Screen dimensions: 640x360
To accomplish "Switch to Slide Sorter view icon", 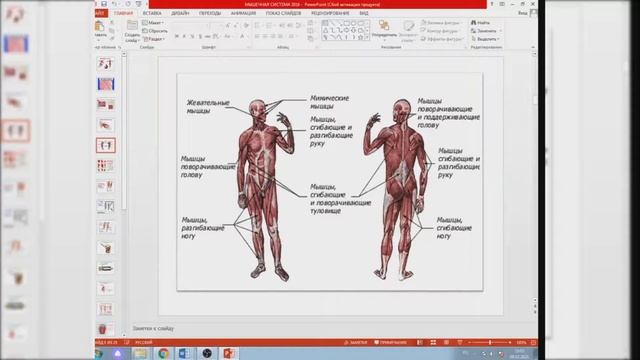I will tap(433, 342).
